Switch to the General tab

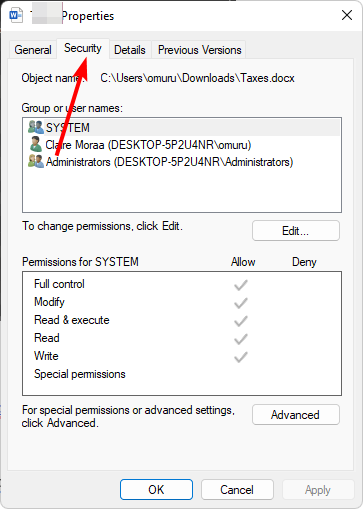coord(33,50)
